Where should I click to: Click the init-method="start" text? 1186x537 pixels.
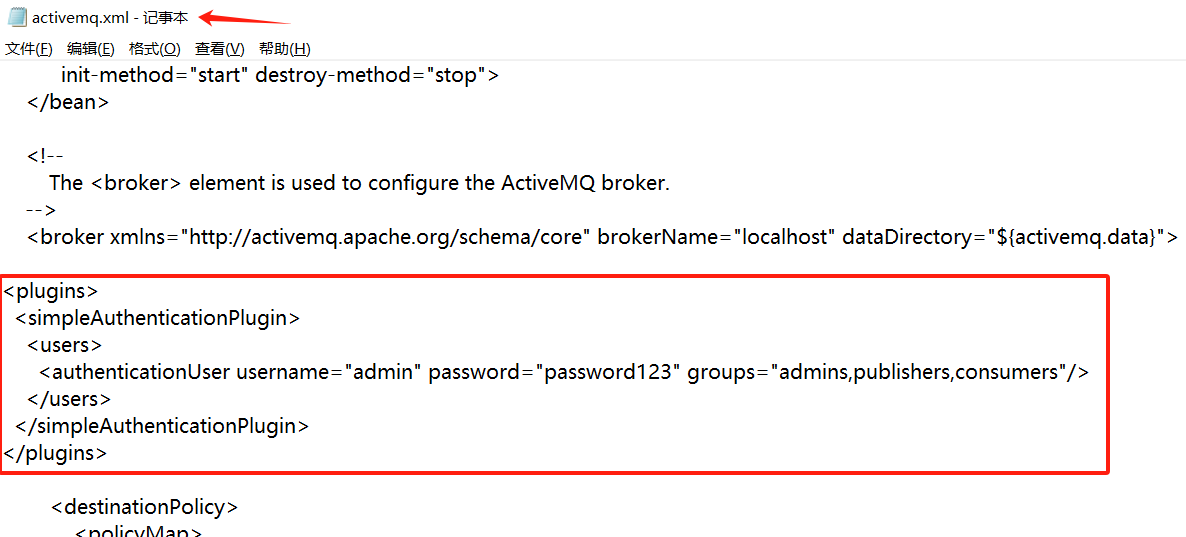[x=155, y=76]
